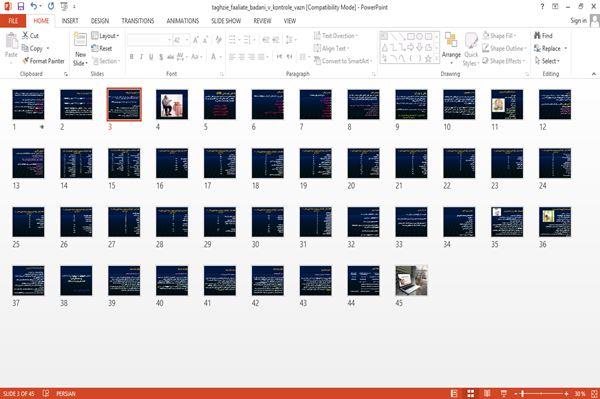Viewport: 600px width, 399px height.
Task: Click the Save icon in quick access toolbar
Action: [21, 7]
